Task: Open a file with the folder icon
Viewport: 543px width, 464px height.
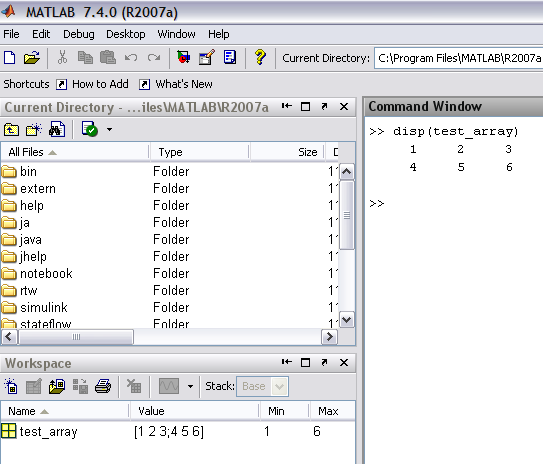Action: 32,57
